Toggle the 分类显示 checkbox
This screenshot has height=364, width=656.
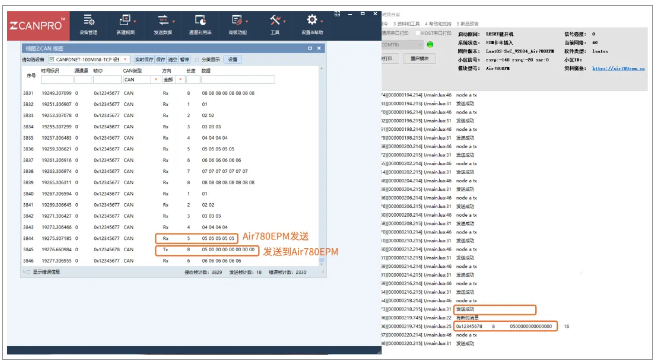pos(197,60)
